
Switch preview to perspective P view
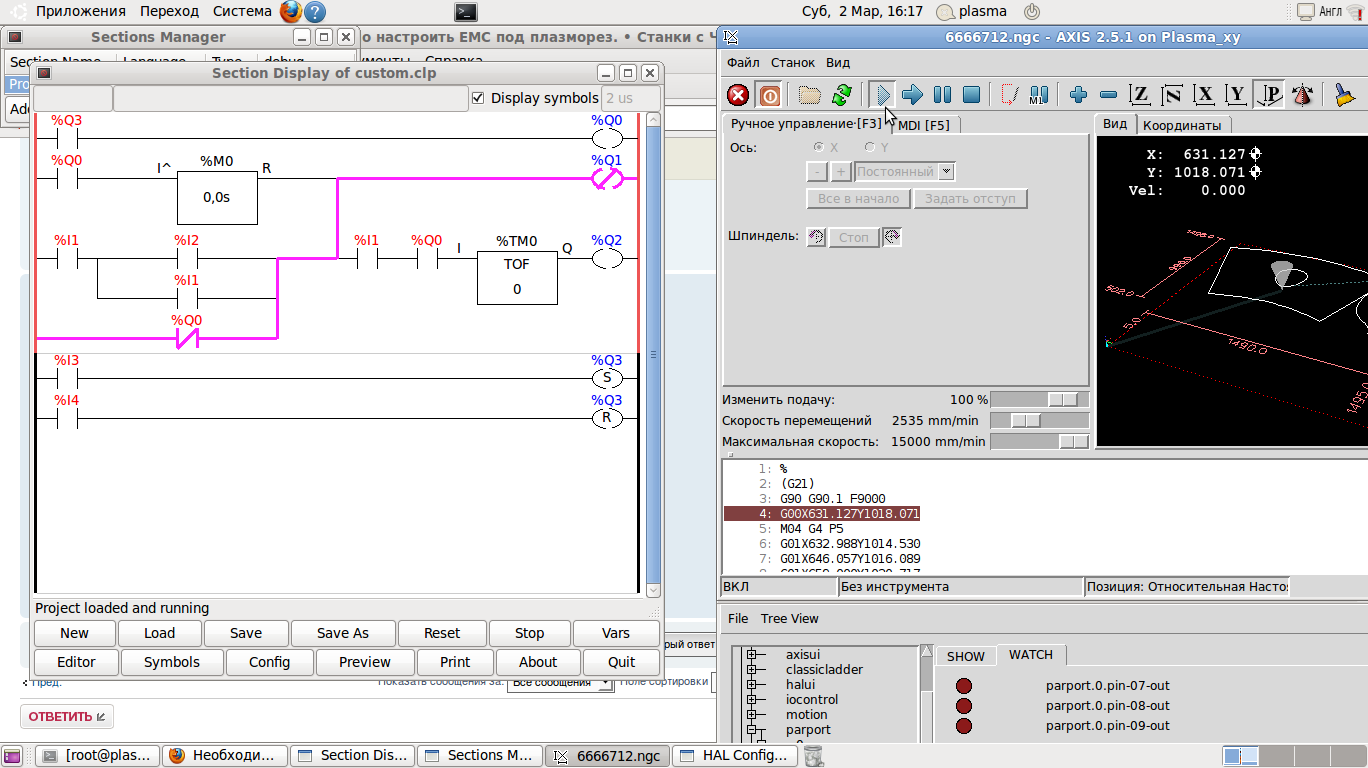click(1269, 95)
